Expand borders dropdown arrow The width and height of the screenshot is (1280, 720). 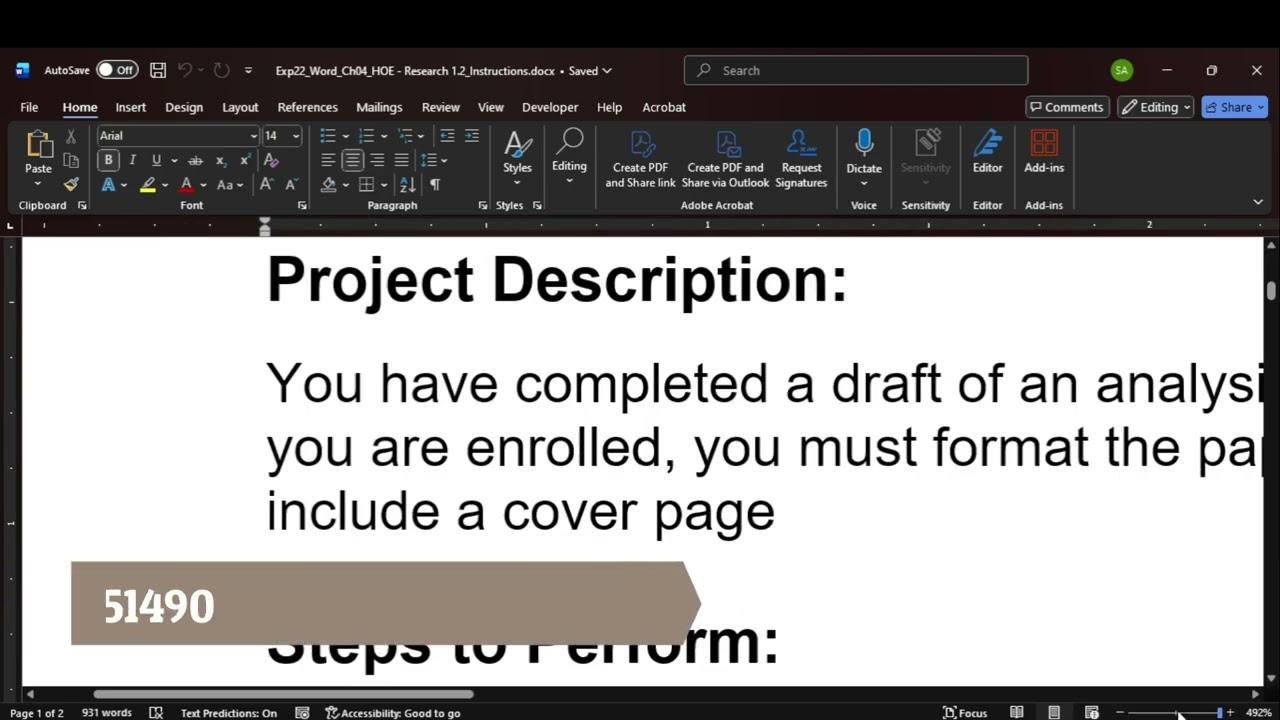tap(383, 184)
